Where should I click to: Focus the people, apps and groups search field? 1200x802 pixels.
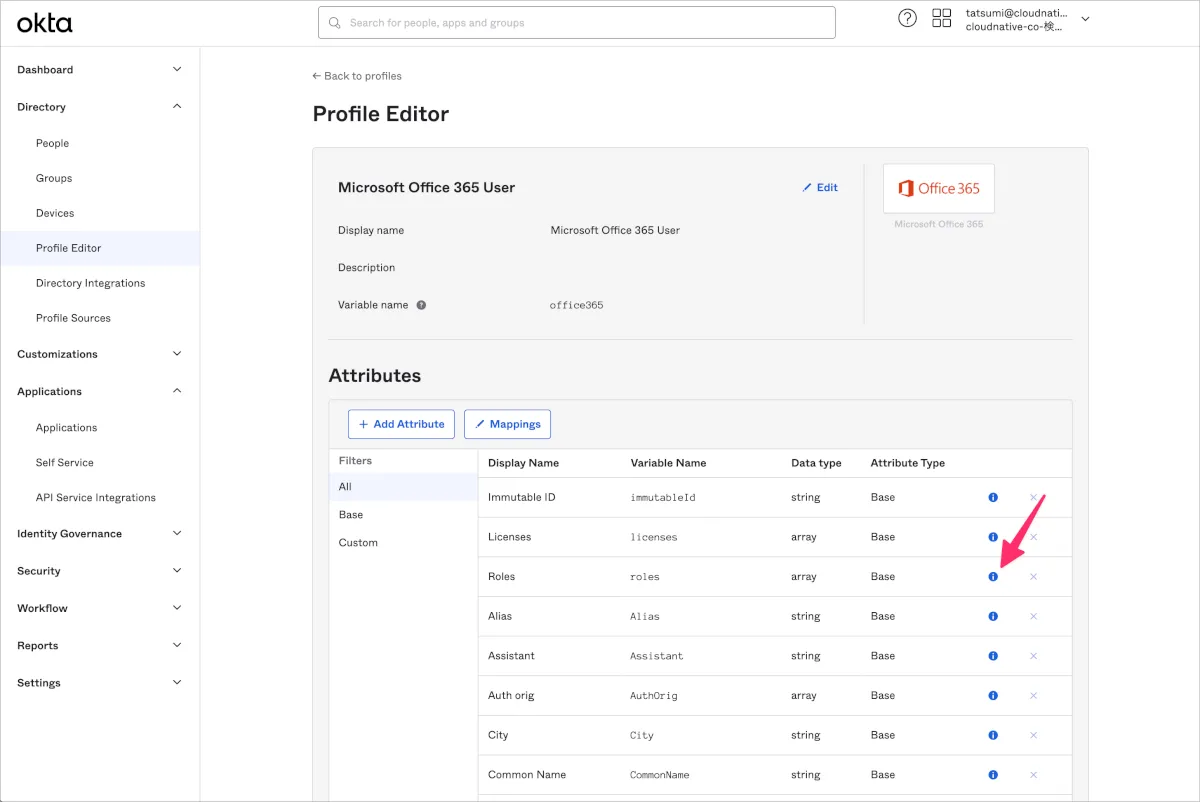[x=577, y=23]
